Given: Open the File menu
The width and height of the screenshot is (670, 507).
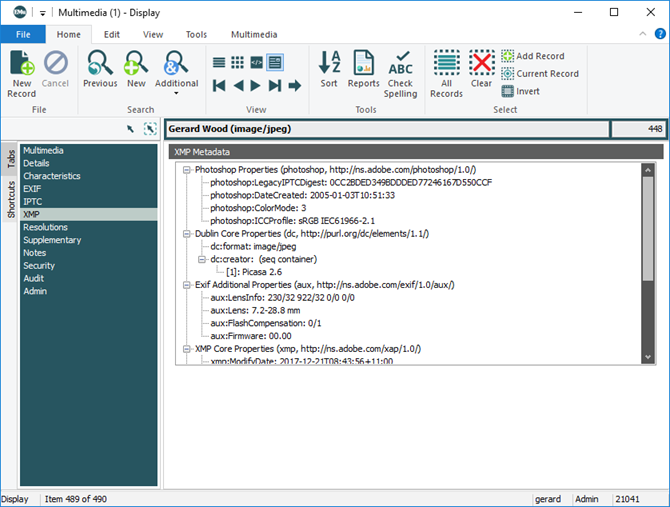Looking at the screenshot, I should click(23, 34).
